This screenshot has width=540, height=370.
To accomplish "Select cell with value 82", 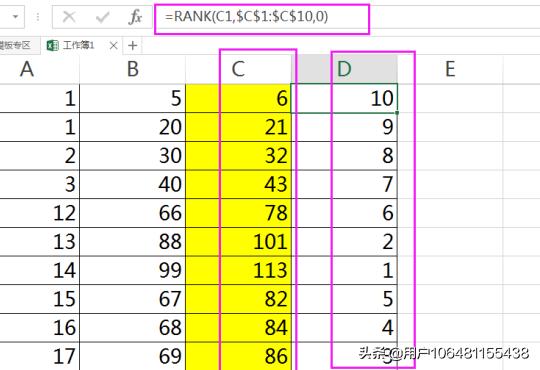I will pos(238,299).
